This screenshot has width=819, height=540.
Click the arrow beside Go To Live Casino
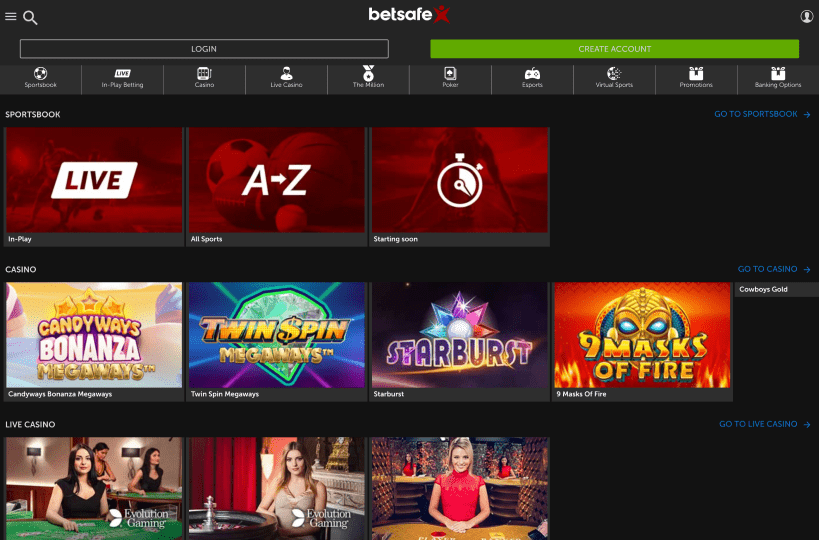coord(807,425)
